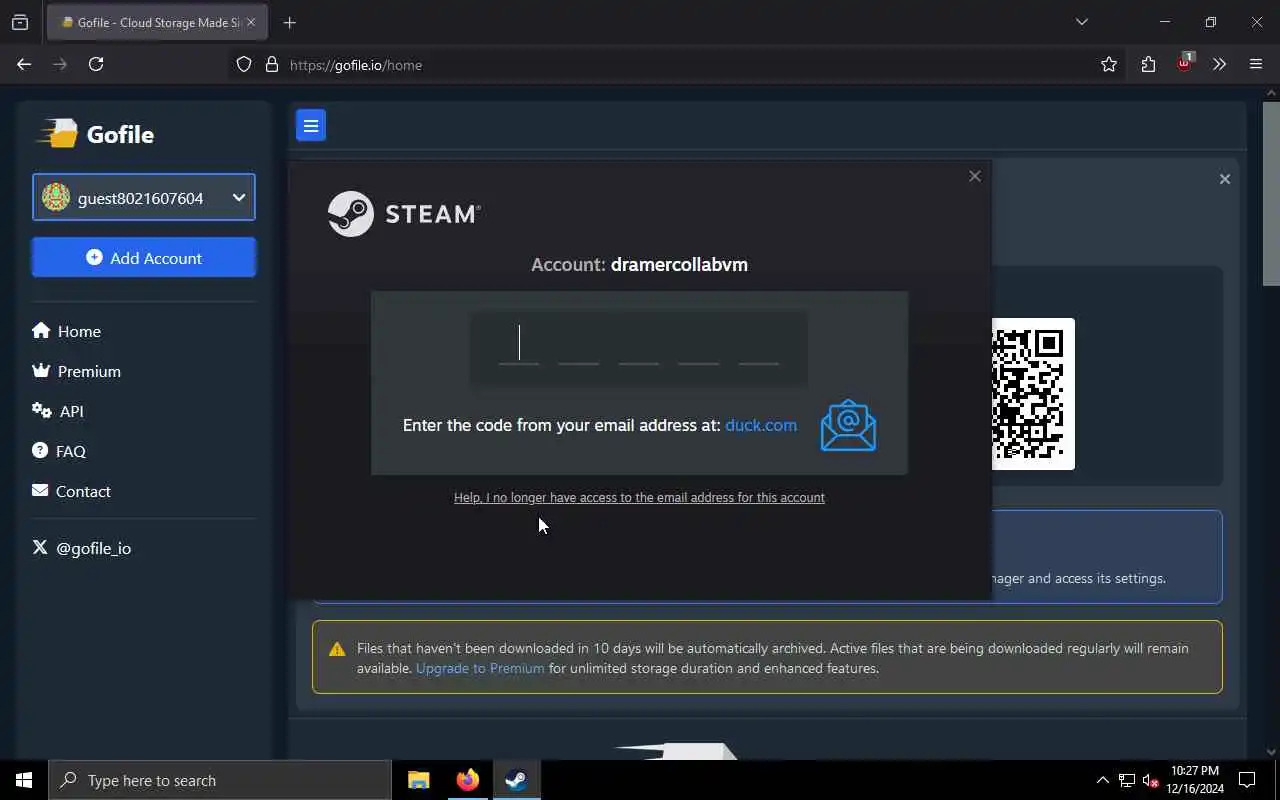Click the QR code image

(1033, 394)
